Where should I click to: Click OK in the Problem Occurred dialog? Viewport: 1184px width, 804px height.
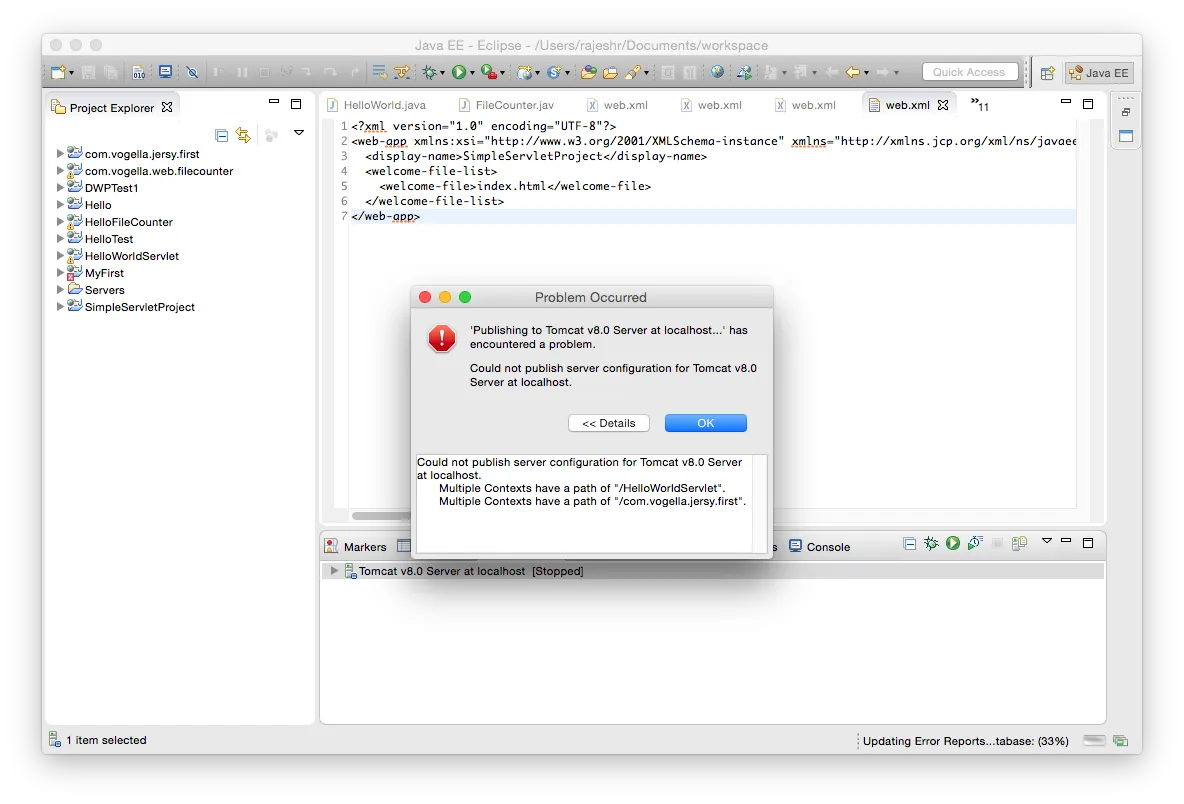point(705,423)
